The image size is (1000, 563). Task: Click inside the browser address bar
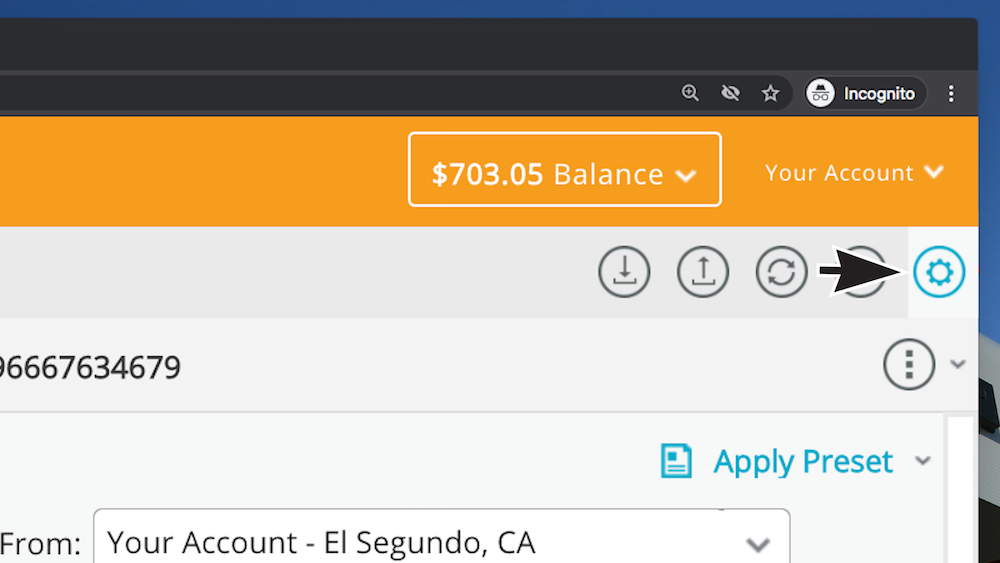coord(332,93)
